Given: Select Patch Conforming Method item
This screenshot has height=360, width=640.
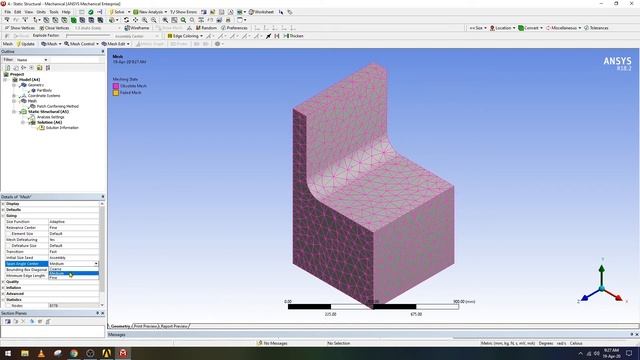Looking at the screenshot, I should point(58,106).
